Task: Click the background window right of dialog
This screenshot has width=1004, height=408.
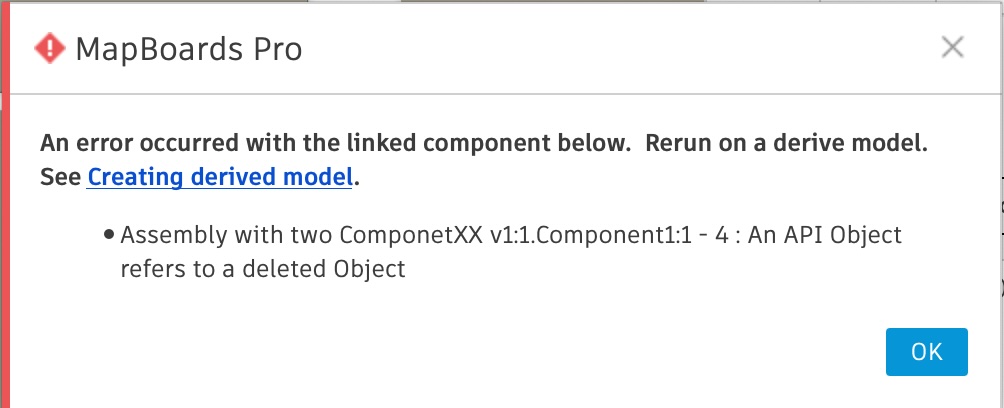Action: point(1000,250)
